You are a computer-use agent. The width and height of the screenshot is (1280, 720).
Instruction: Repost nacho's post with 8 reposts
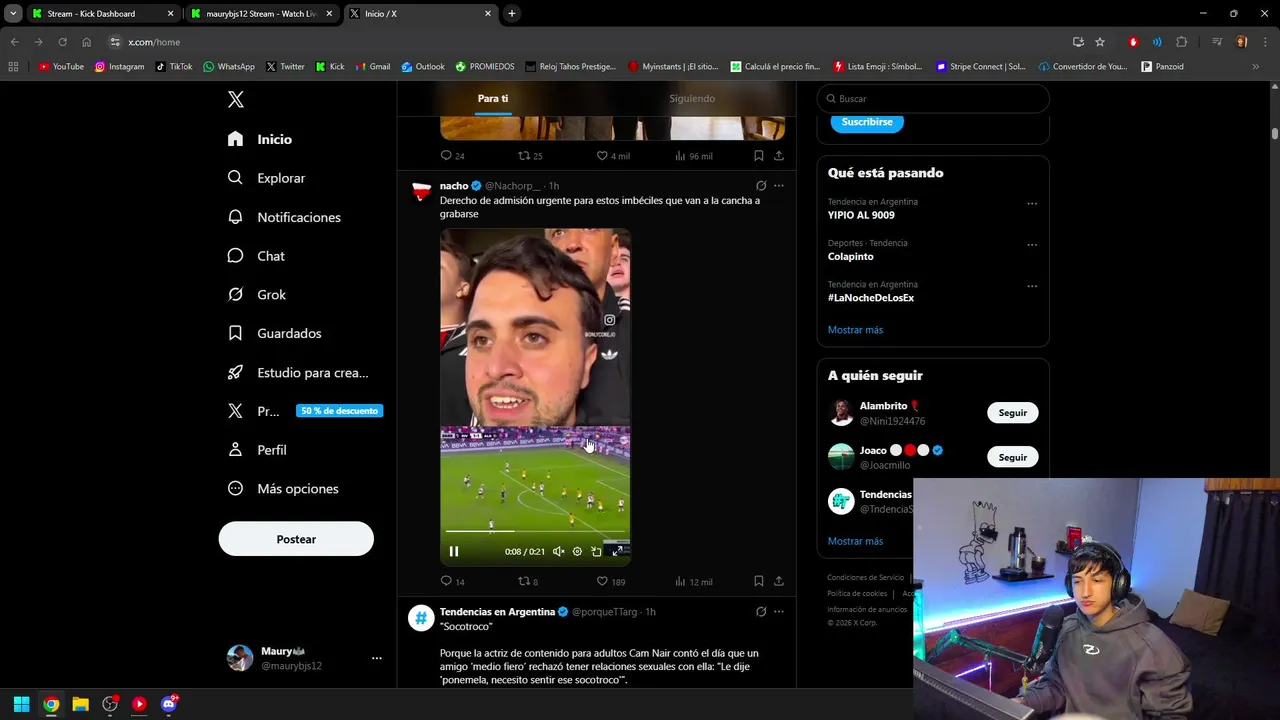(527, 581)
